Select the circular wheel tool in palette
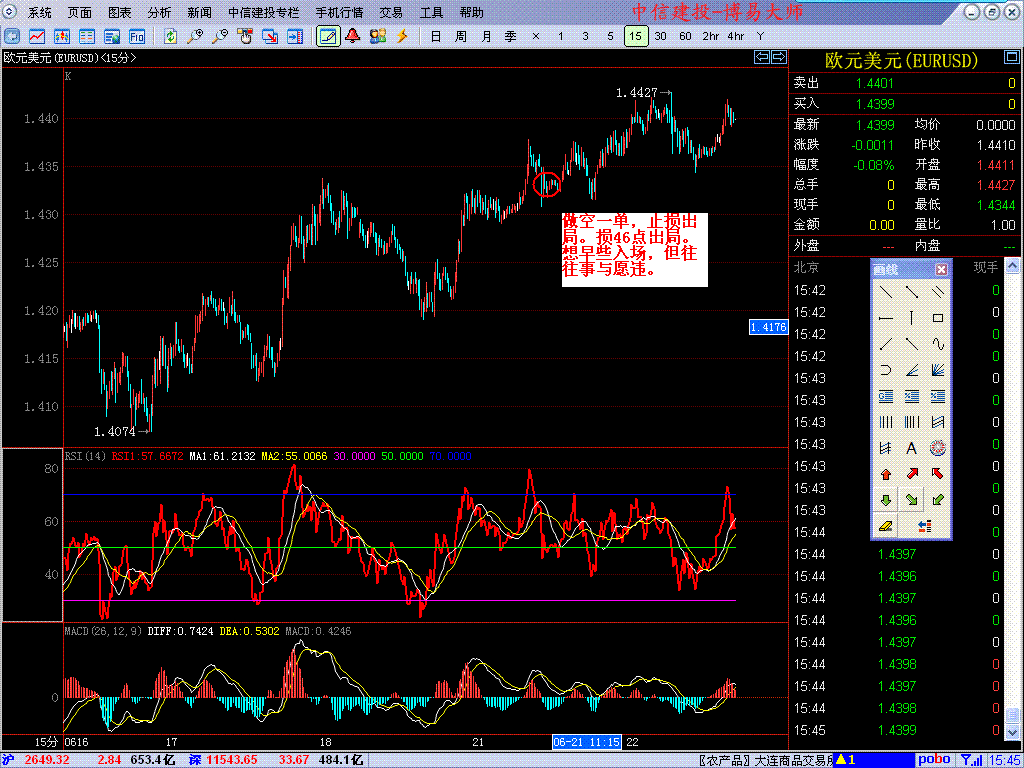 938,448
